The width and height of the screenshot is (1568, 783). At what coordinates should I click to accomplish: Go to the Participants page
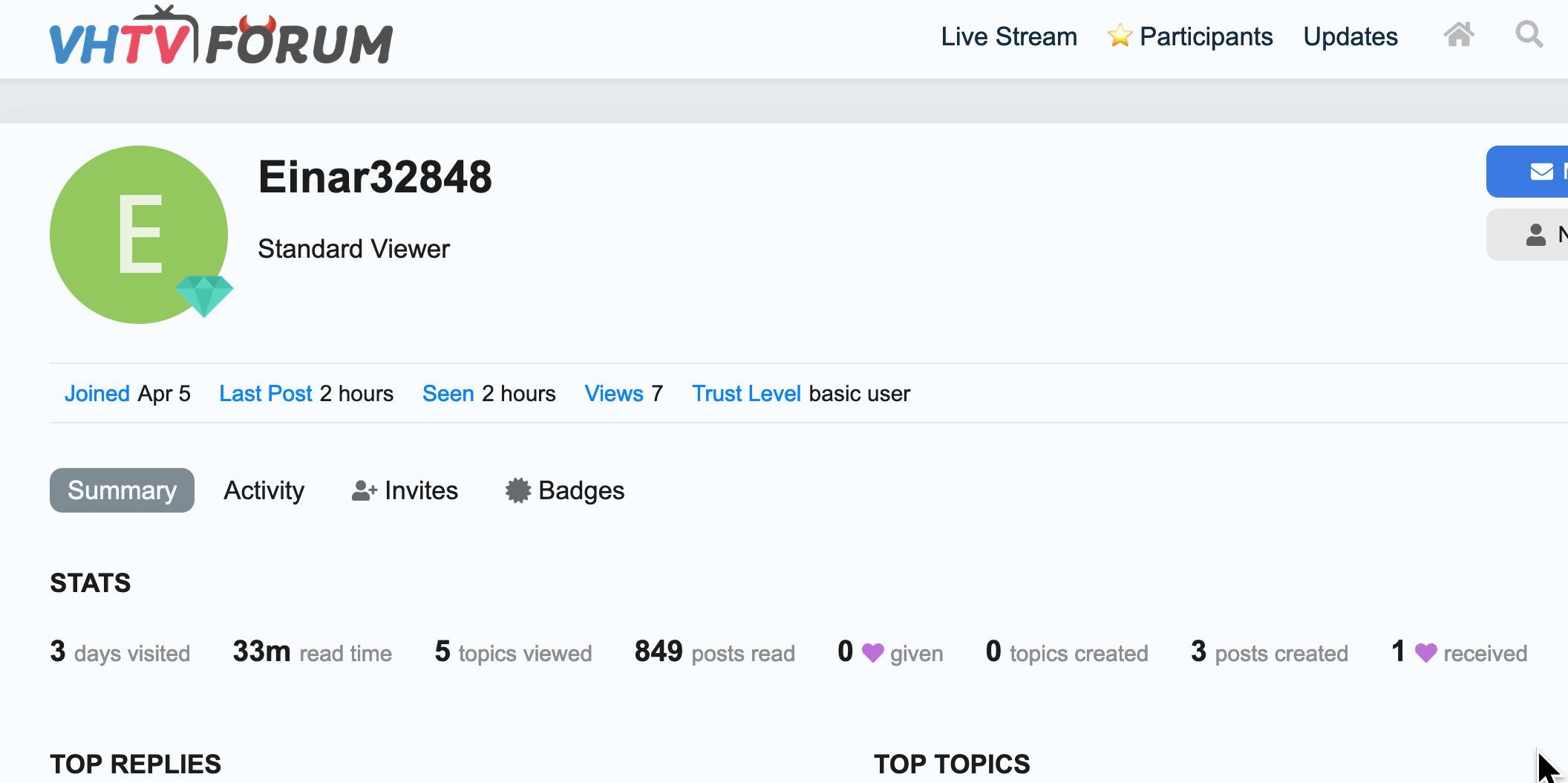[1206, 36]
